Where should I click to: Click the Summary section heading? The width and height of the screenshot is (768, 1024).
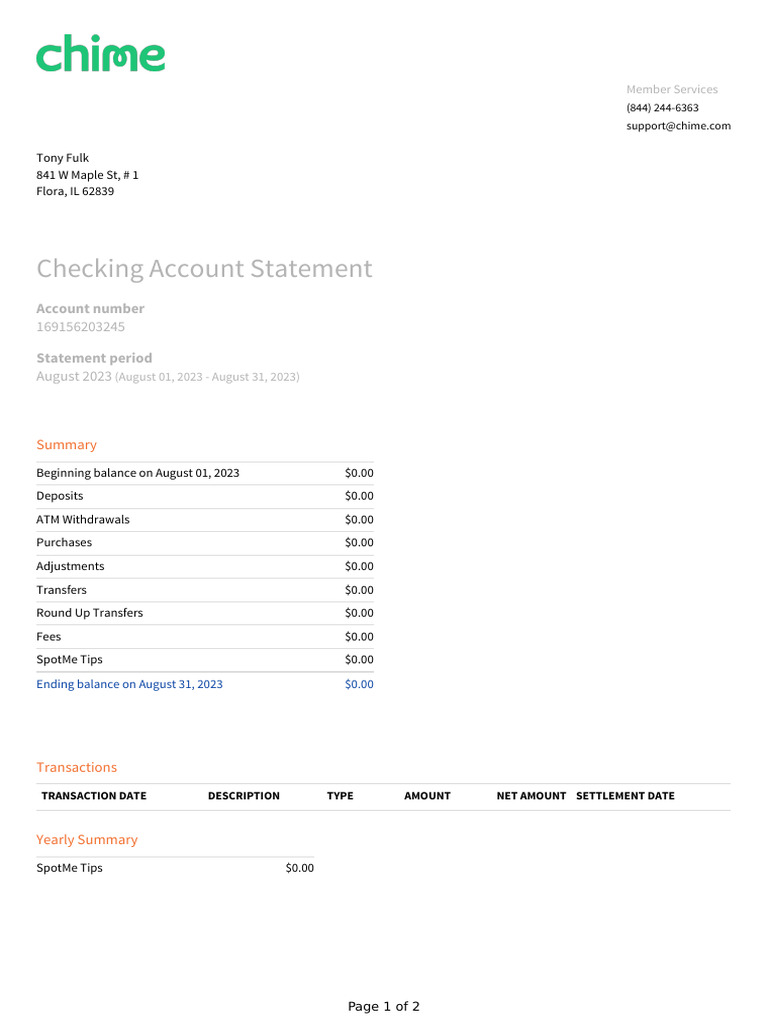(67, 445)
